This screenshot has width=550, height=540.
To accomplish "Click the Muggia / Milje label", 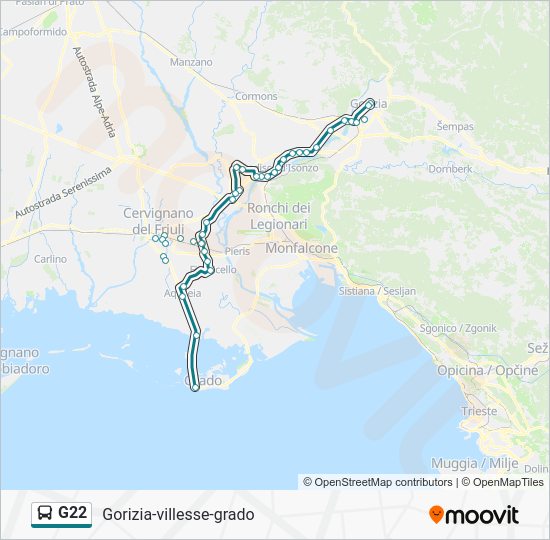I will pos(475,463).
